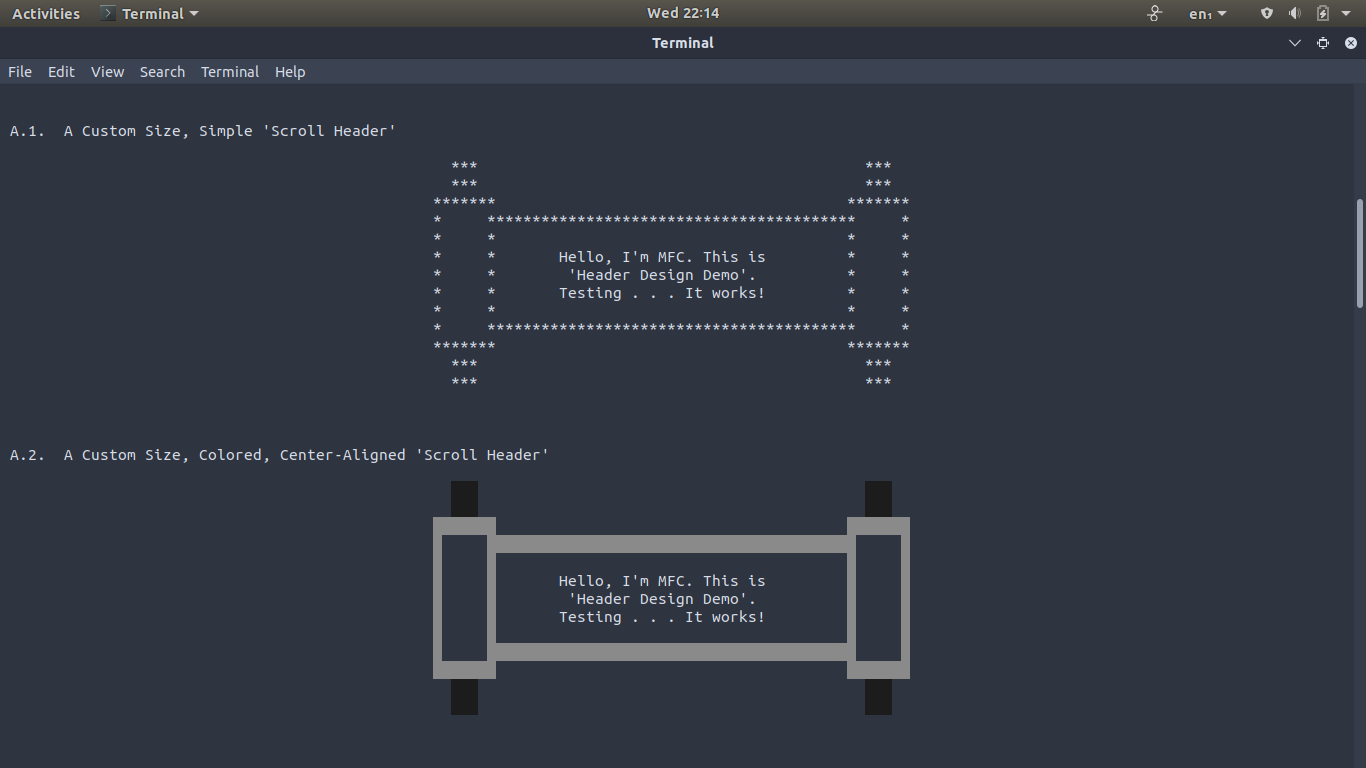
Task: Open the clock showing Wed 22:14
Action: pyautogui.click(x=683, y=13)
